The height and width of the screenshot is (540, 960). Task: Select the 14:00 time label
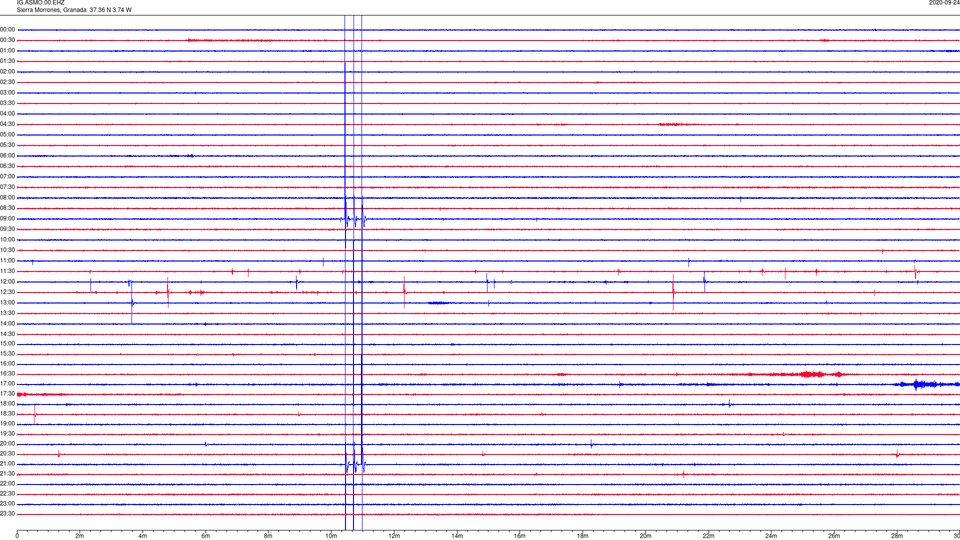click(x=7, y=323)
